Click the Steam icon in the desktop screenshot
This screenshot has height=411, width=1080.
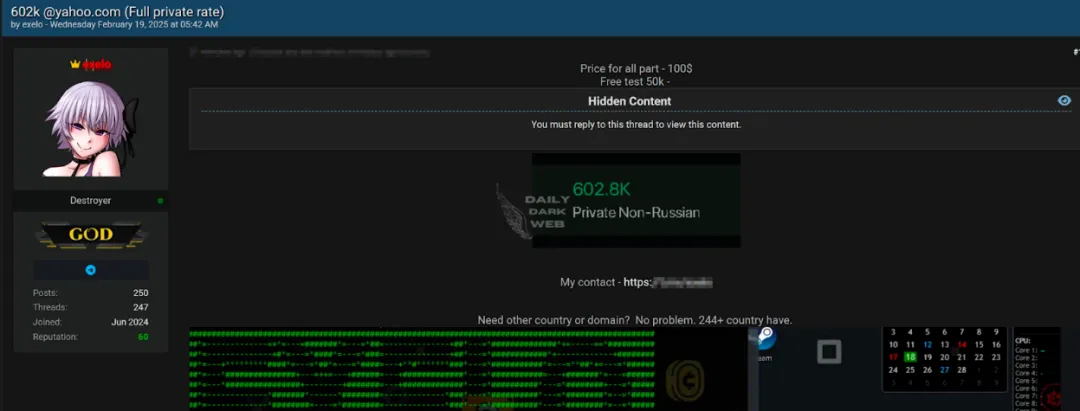coord(766,337)
